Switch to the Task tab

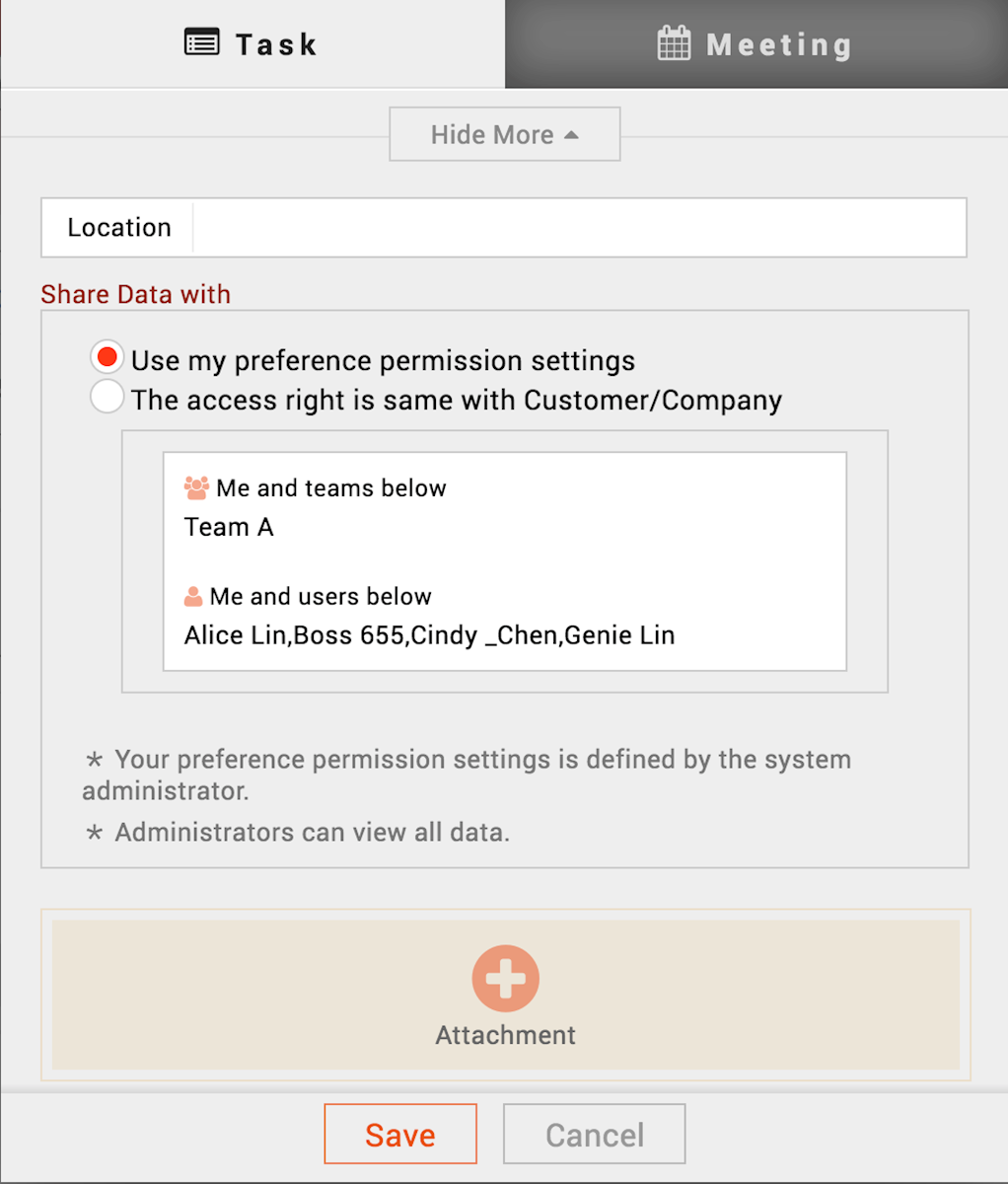click(x=252, y=44)
